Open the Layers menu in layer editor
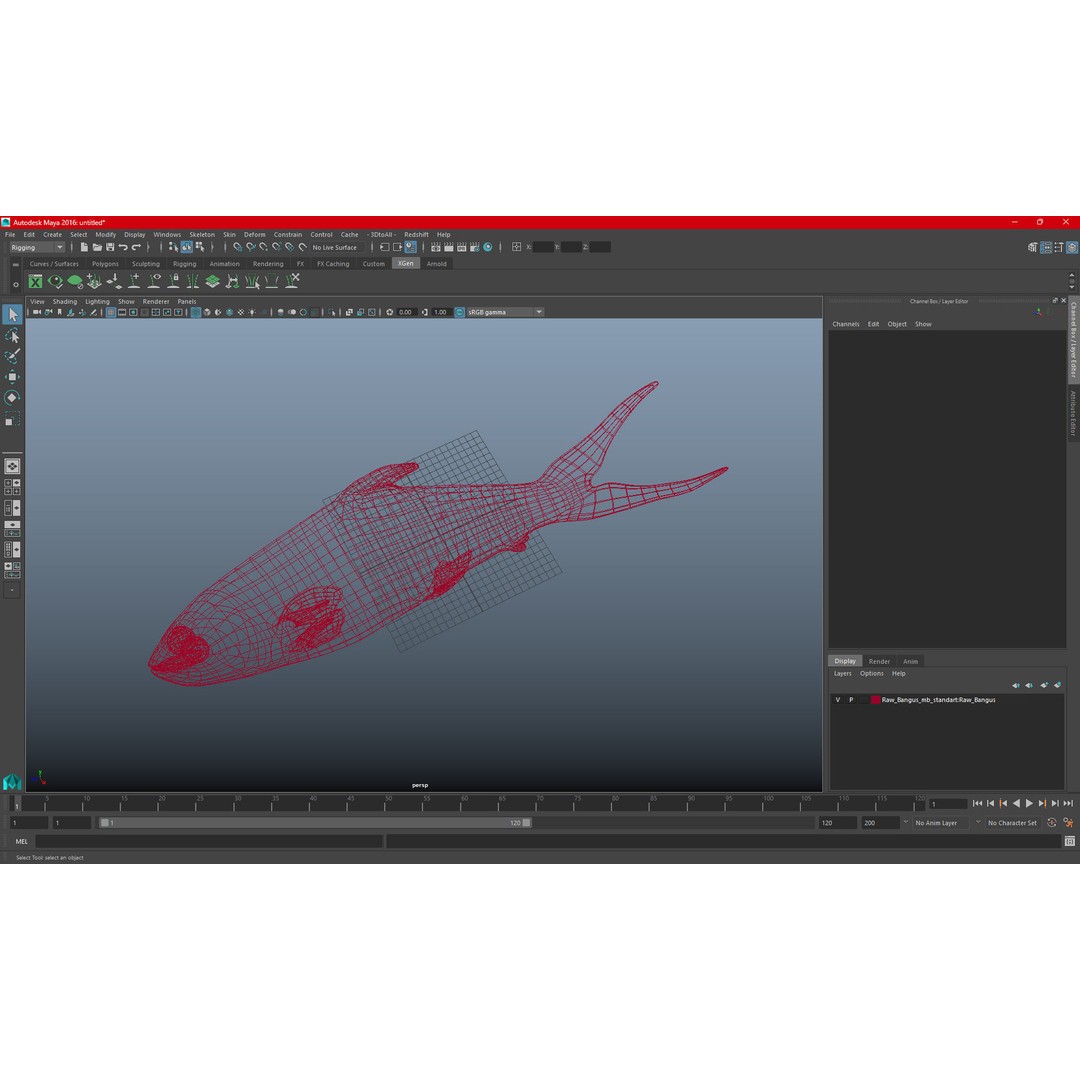1080x1080 pixels. [842, 674]
